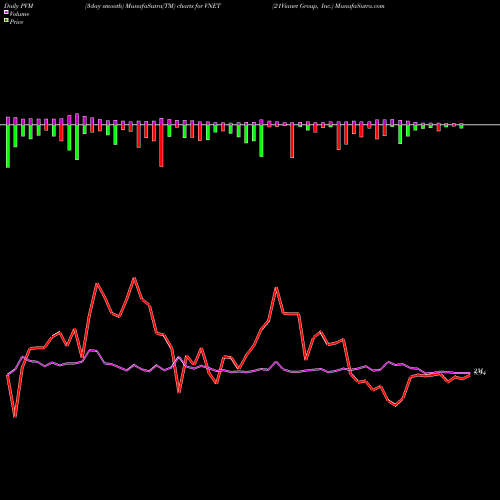Image resolution: width=500 pixels, height=500 pixels.
Task: Click the Price legend color swatch
Action: [x=6, y=21]
